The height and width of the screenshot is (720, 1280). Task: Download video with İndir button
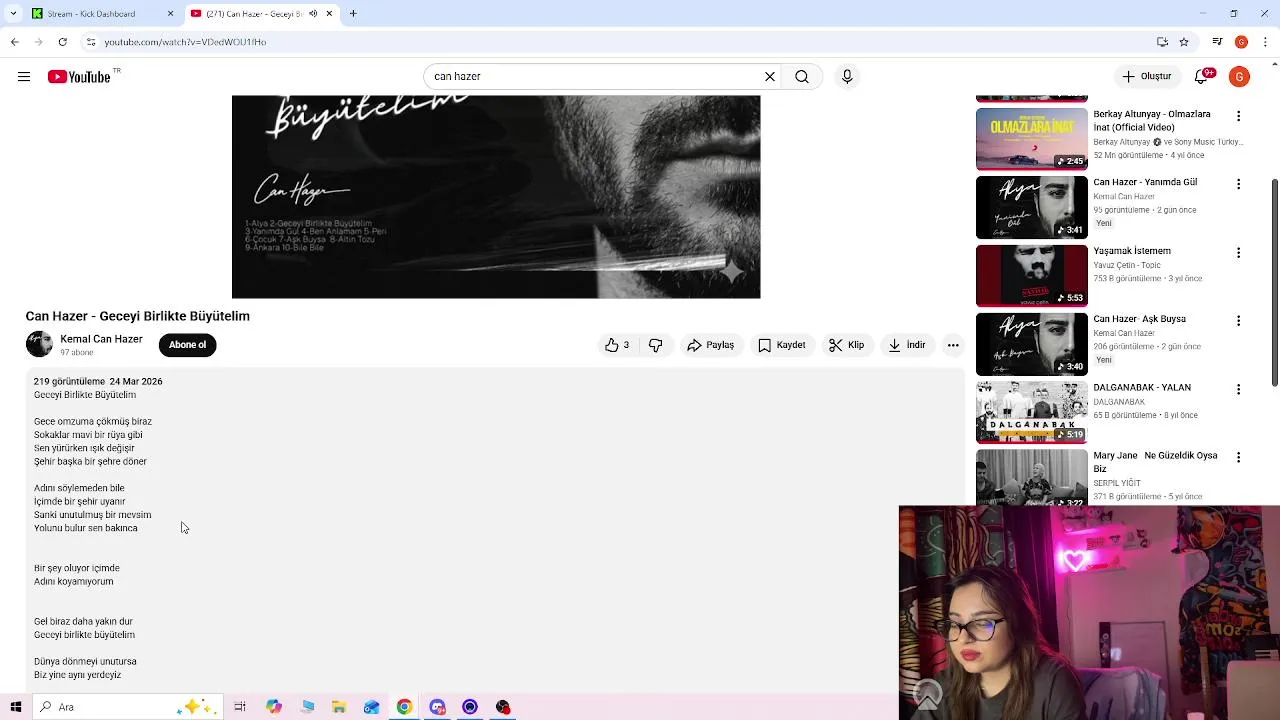(907, 345)
